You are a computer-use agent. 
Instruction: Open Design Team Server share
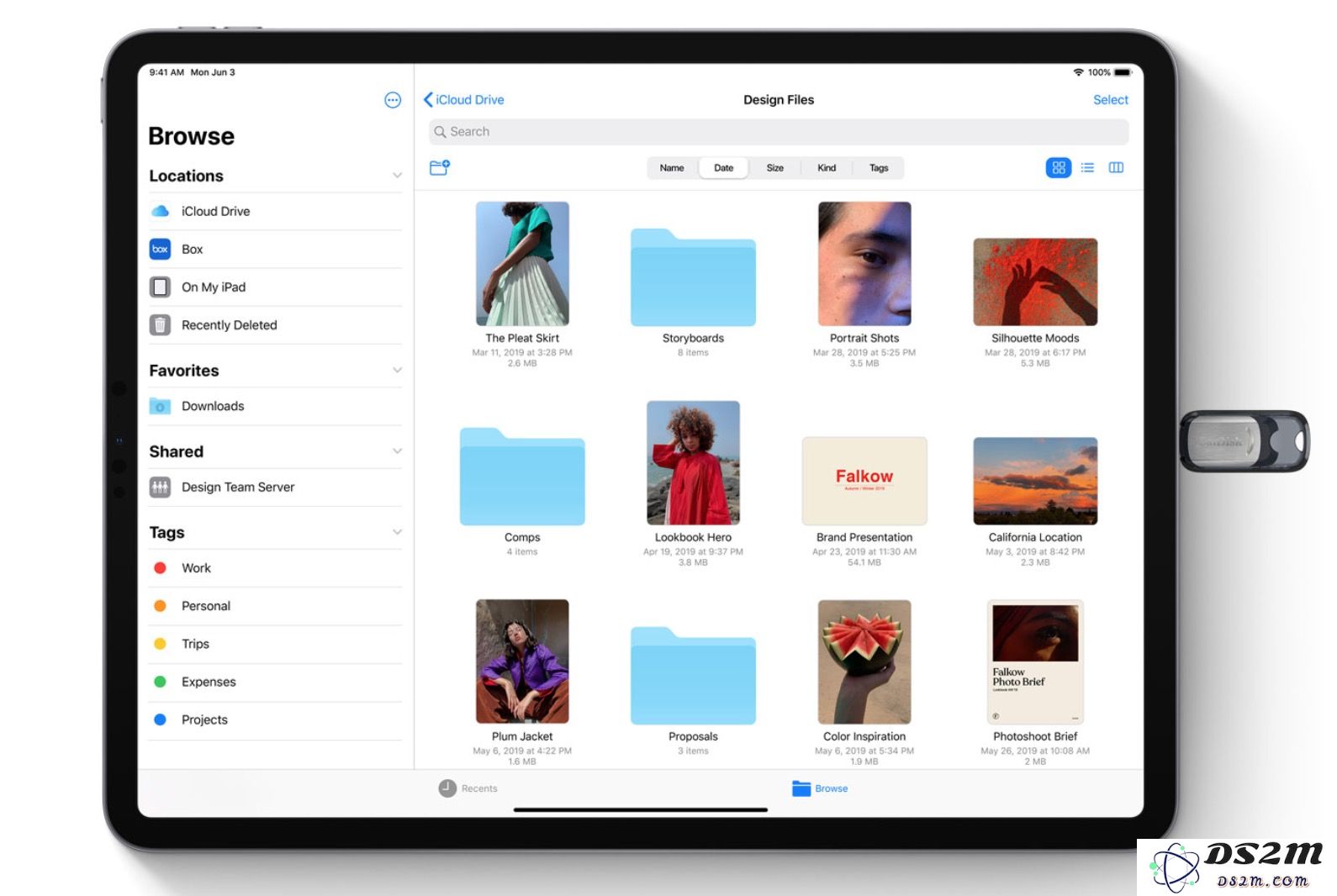point(275,487)
